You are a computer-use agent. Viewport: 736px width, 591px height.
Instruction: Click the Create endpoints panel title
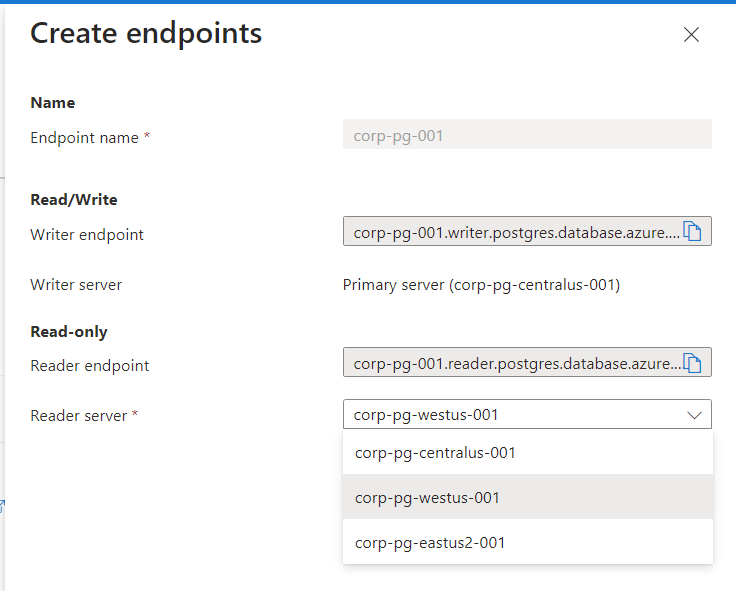146,33
